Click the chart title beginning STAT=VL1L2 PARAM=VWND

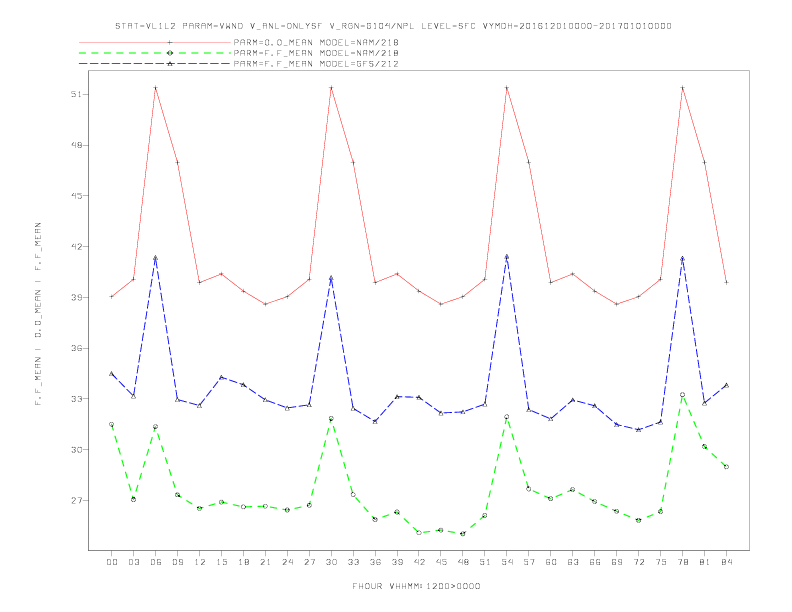393,26
